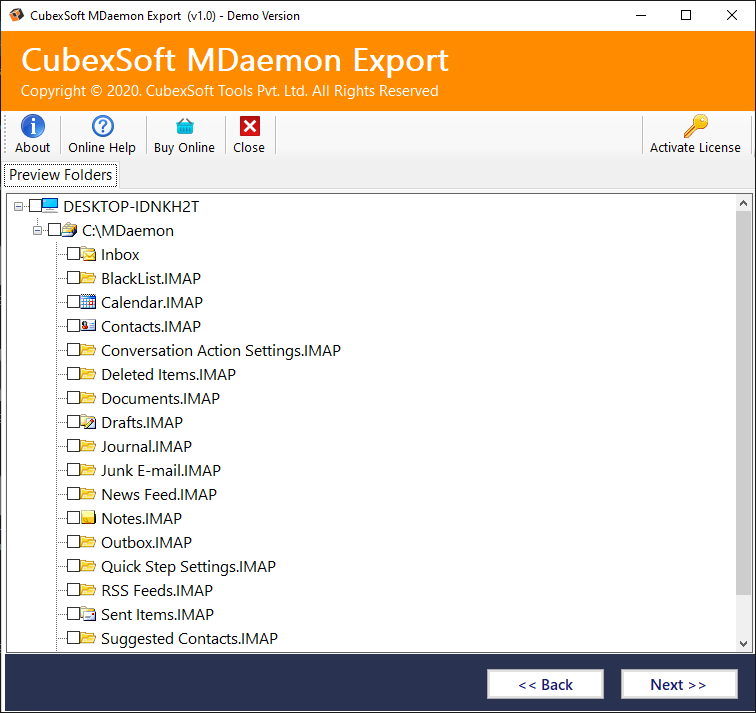Go back with the << Back button
This screenshot has height=713, width=756.
click(545, 684)
